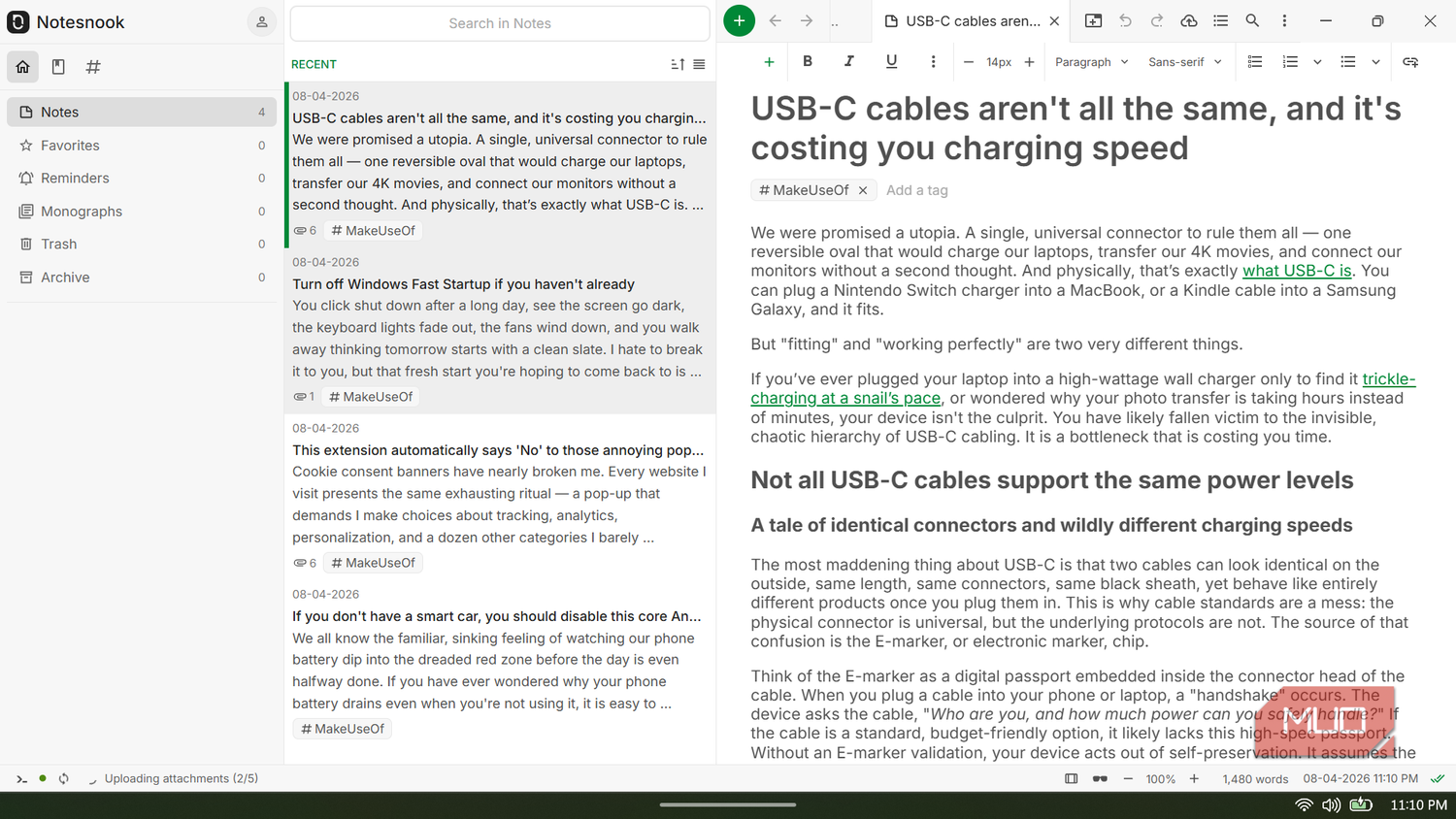
Task: Remove the MakeUseOf tag from the note
Action: click(862, 190)
